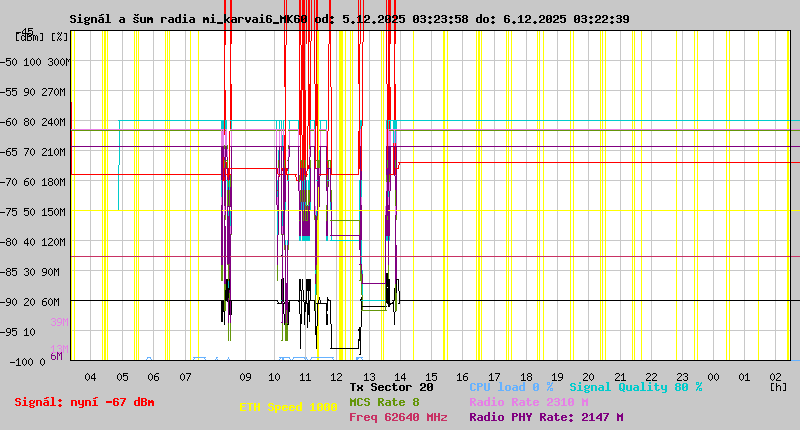Click the '04' hour tick label
This screenshot has height=430, width=800.
90,377
